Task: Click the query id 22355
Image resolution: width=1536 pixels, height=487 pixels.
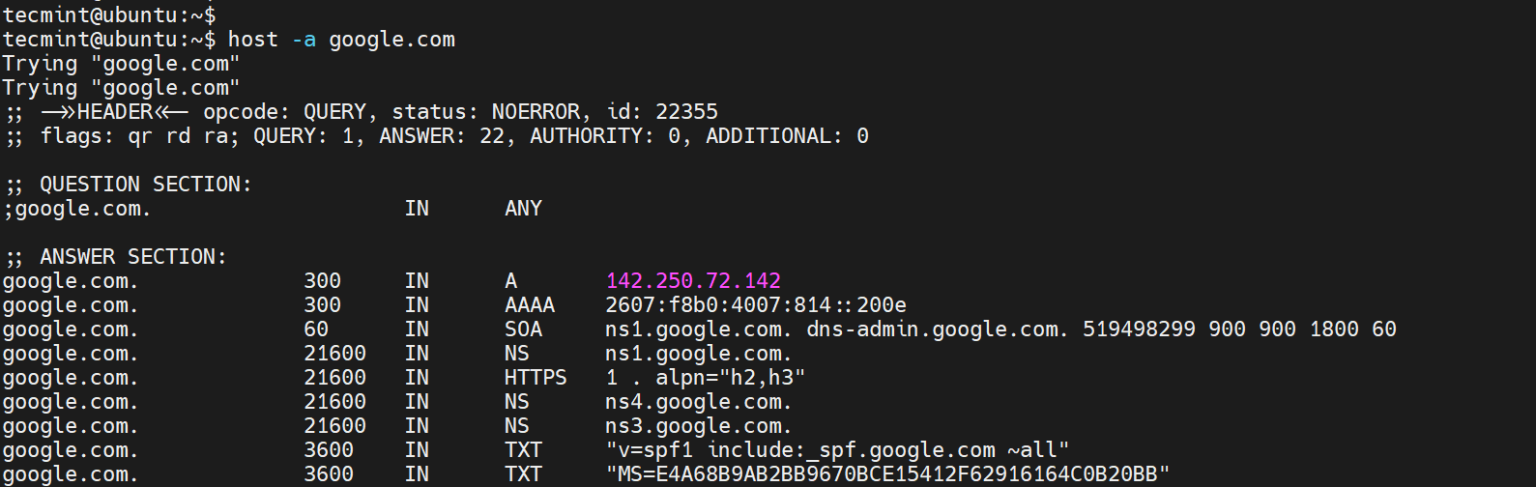Action: [687, 112]
